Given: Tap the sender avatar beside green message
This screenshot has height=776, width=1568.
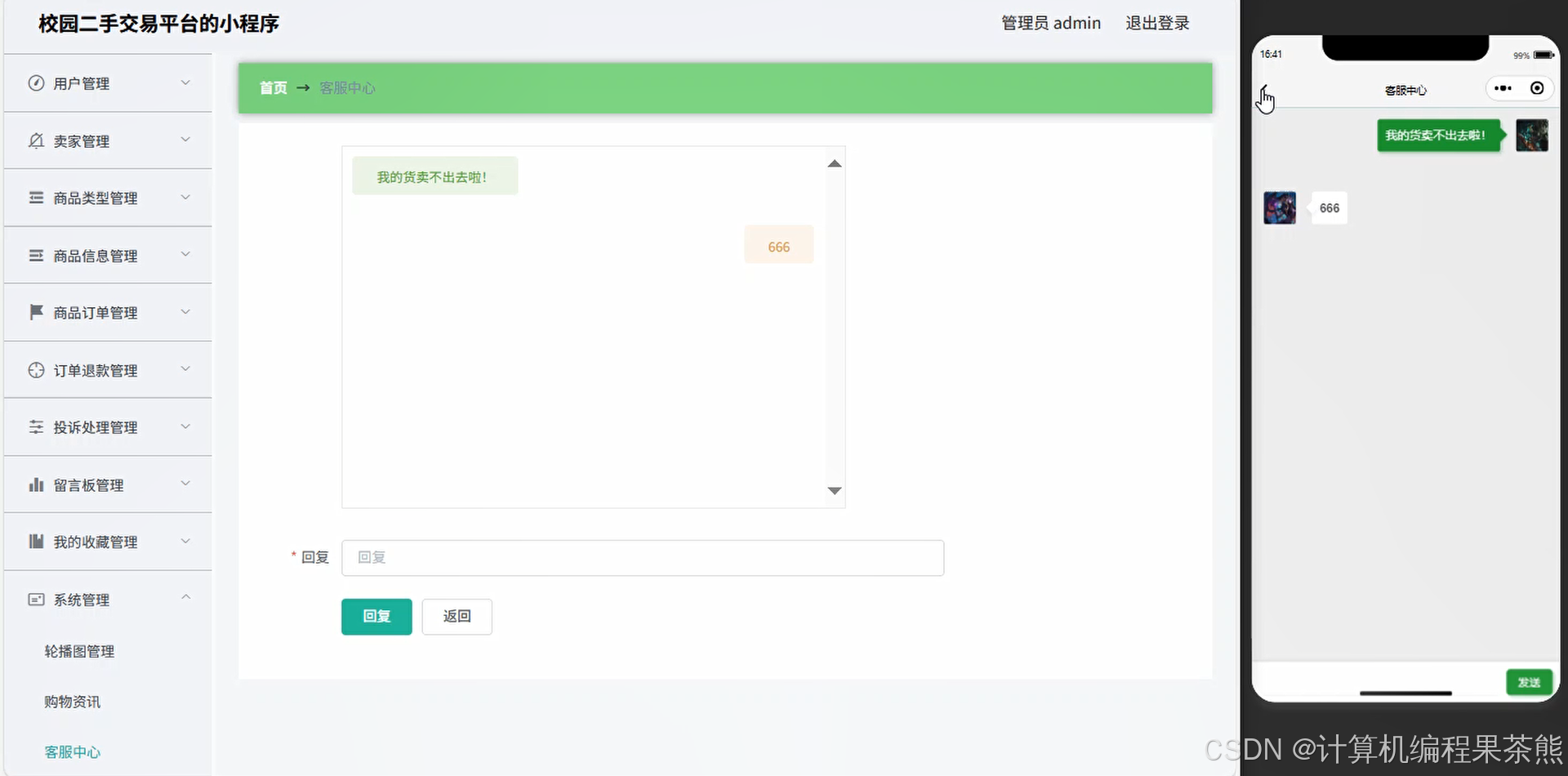Looking at the screenshot, I should pos(1532,136).
